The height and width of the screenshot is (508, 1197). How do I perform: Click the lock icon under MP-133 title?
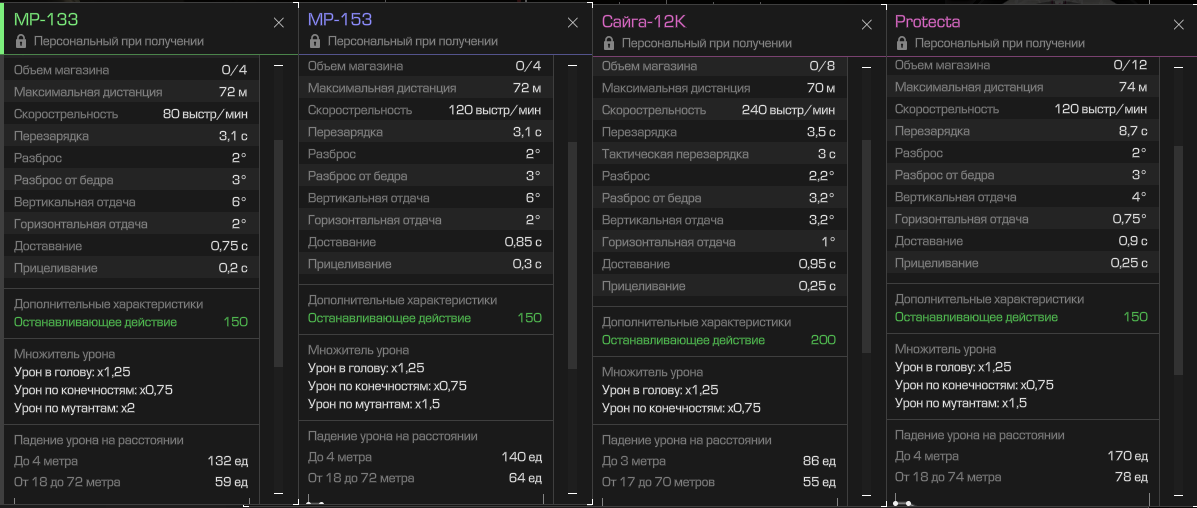[x=19, y=42]
